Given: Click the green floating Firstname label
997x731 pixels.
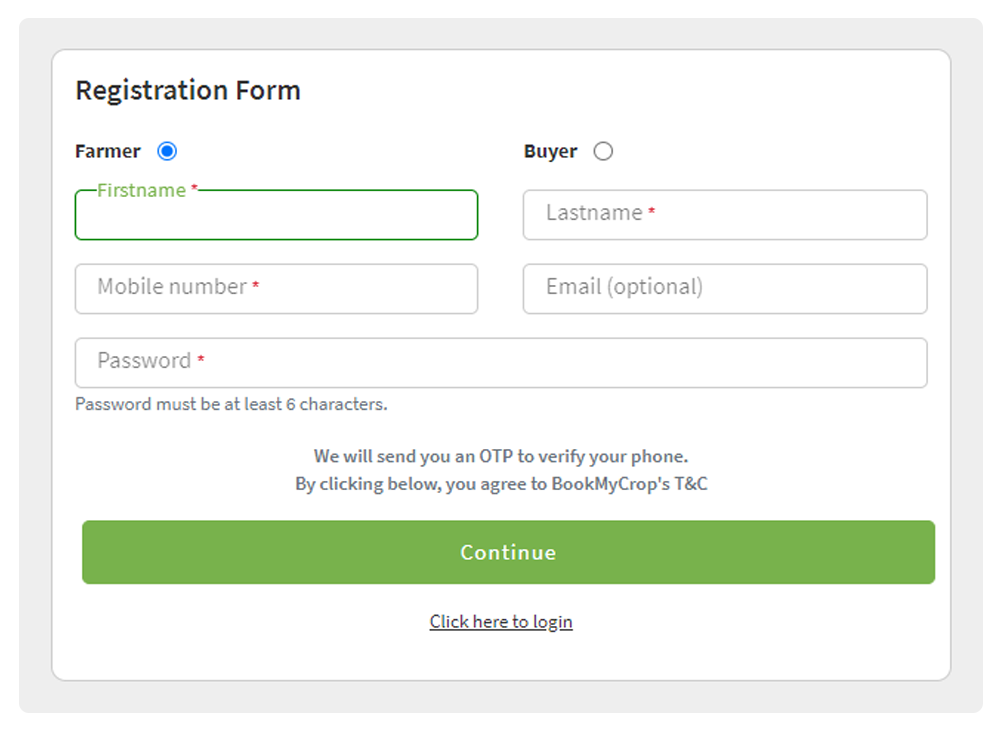Looking at the screenshot, I should tap(141, 190).
